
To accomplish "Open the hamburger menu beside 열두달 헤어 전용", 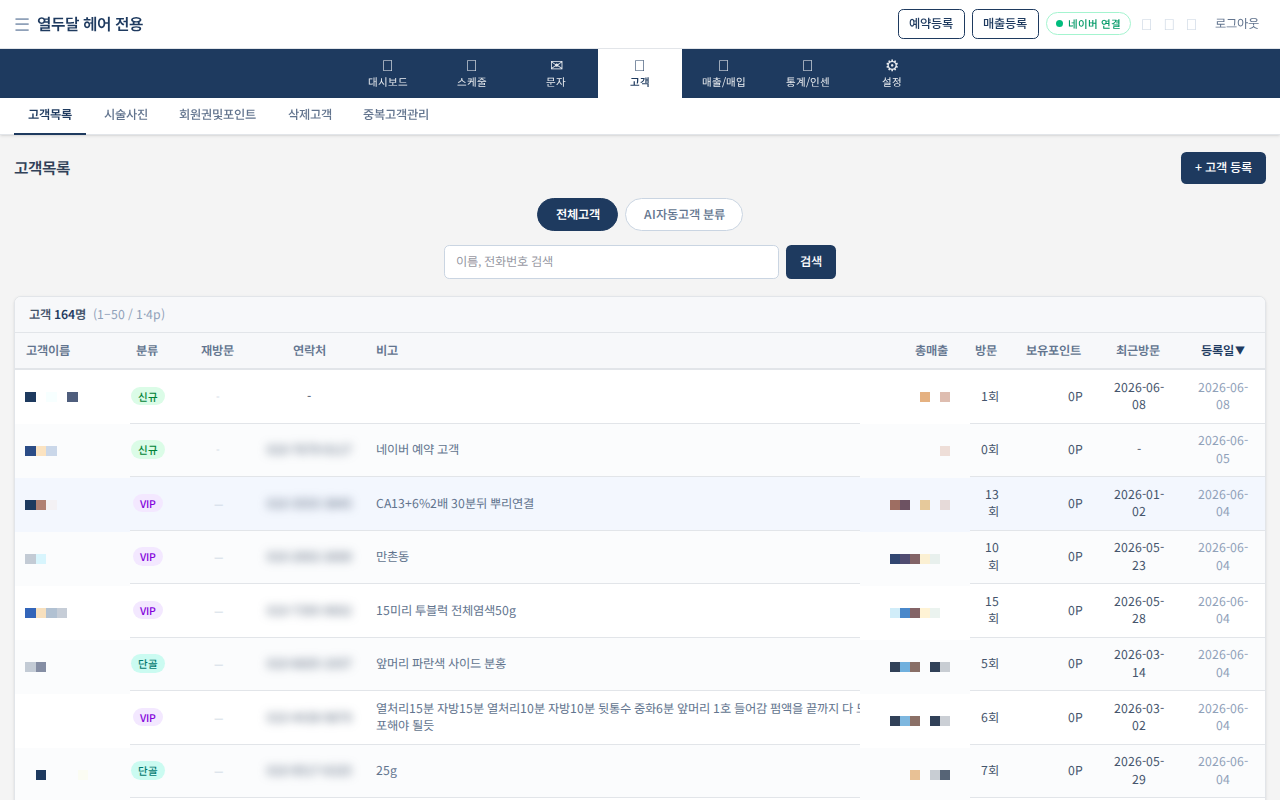I will click(22, 24).
